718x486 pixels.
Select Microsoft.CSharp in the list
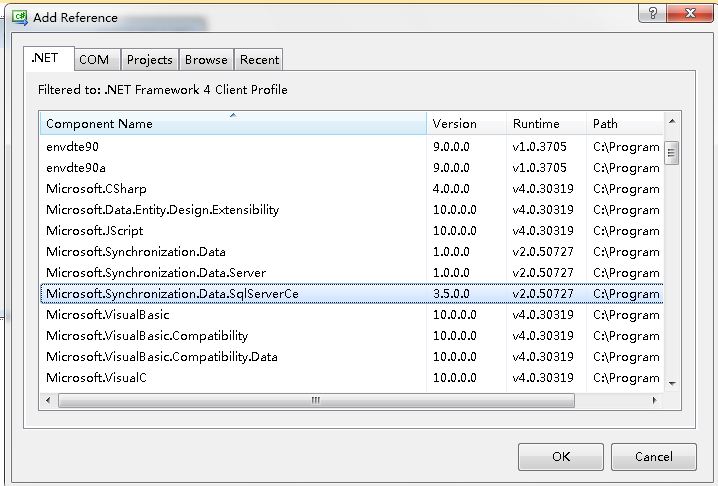coord(352,189)
